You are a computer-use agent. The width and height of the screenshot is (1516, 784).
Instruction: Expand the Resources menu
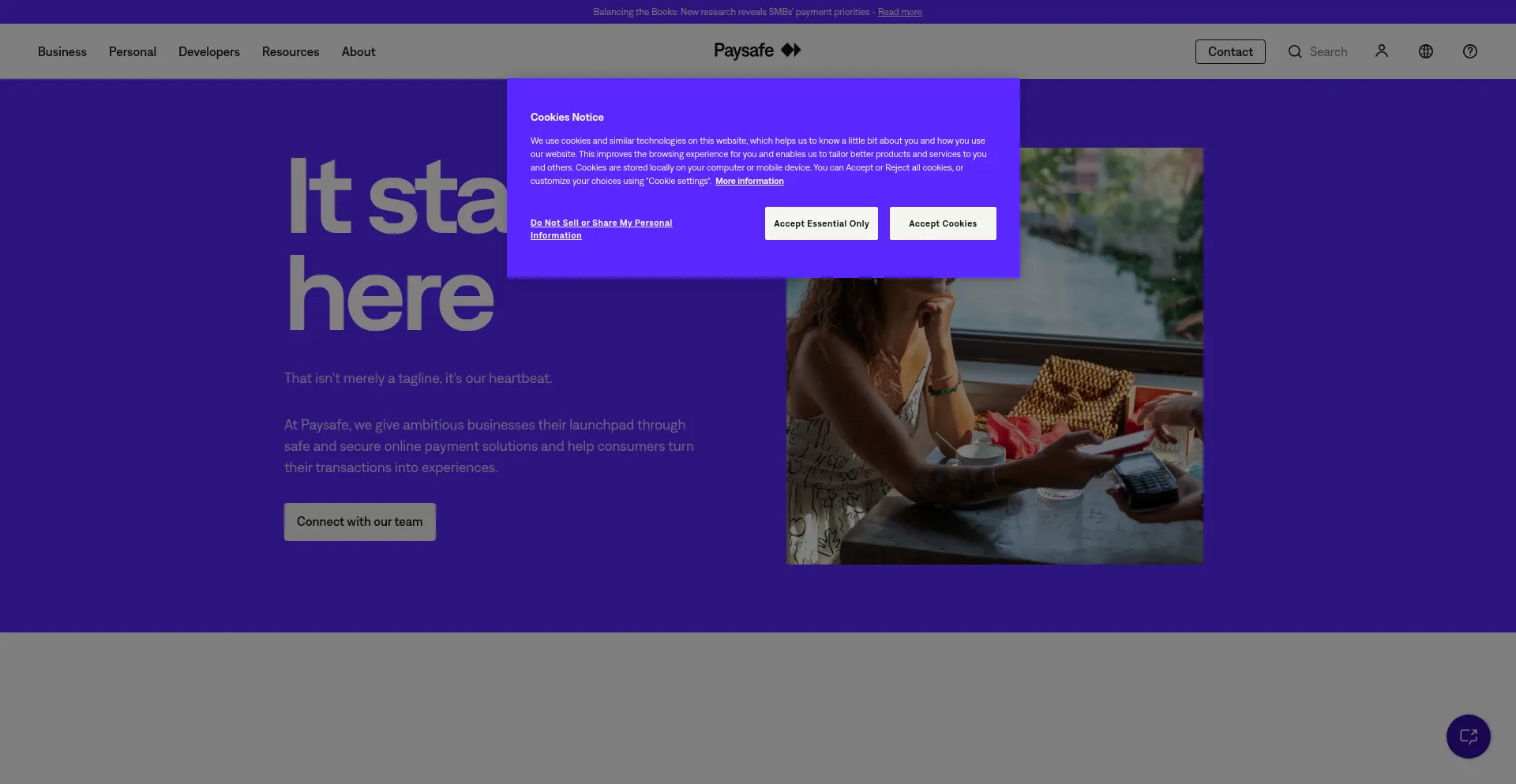point(291,51)
